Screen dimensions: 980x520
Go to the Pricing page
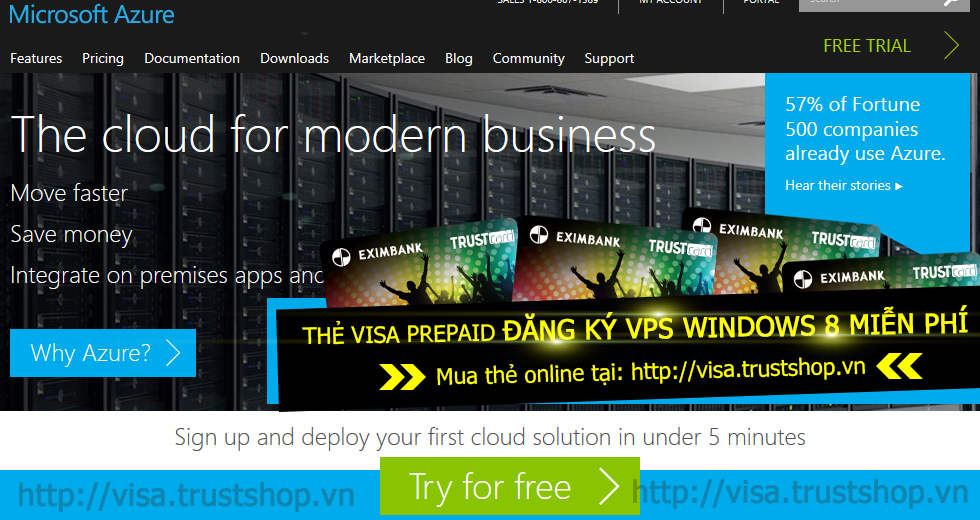103,58
